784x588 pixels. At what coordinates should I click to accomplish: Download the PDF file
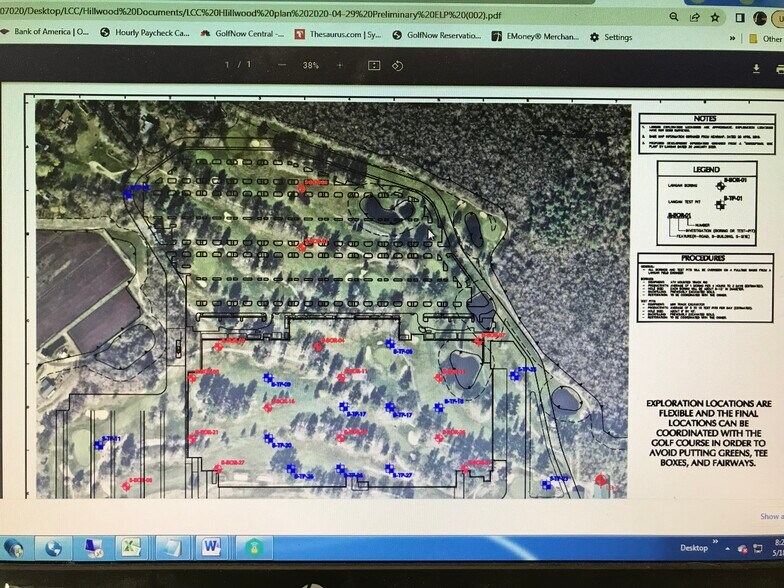click(x=756, y=68)
